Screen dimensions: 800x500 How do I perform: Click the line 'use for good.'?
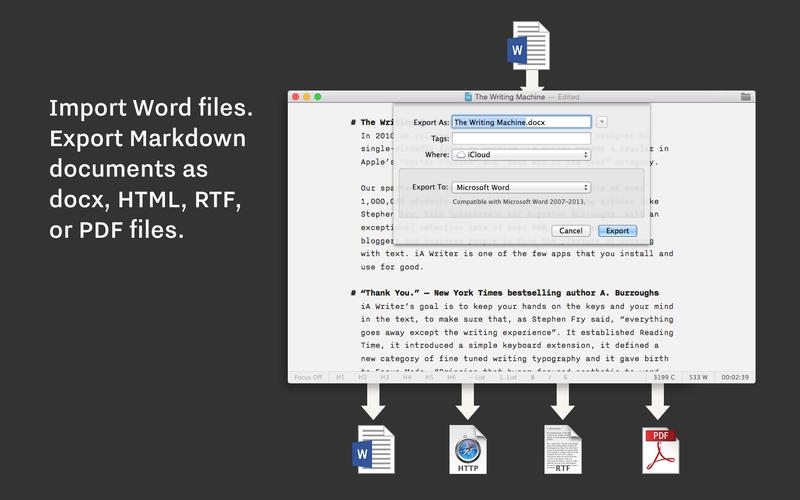(x=392, y=267)
